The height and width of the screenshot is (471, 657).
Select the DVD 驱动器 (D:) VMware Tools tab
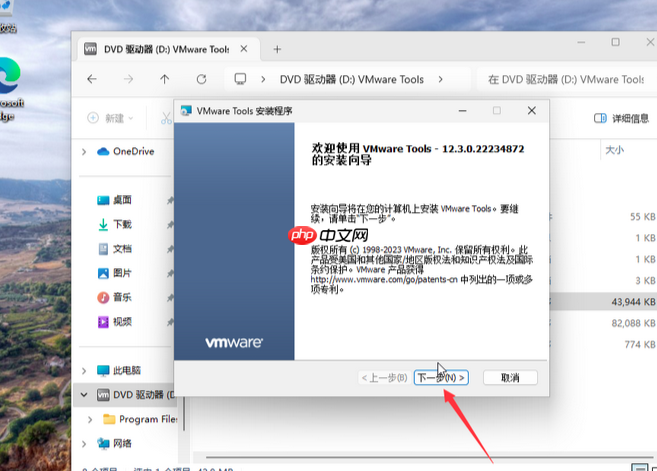pos(167,49)
